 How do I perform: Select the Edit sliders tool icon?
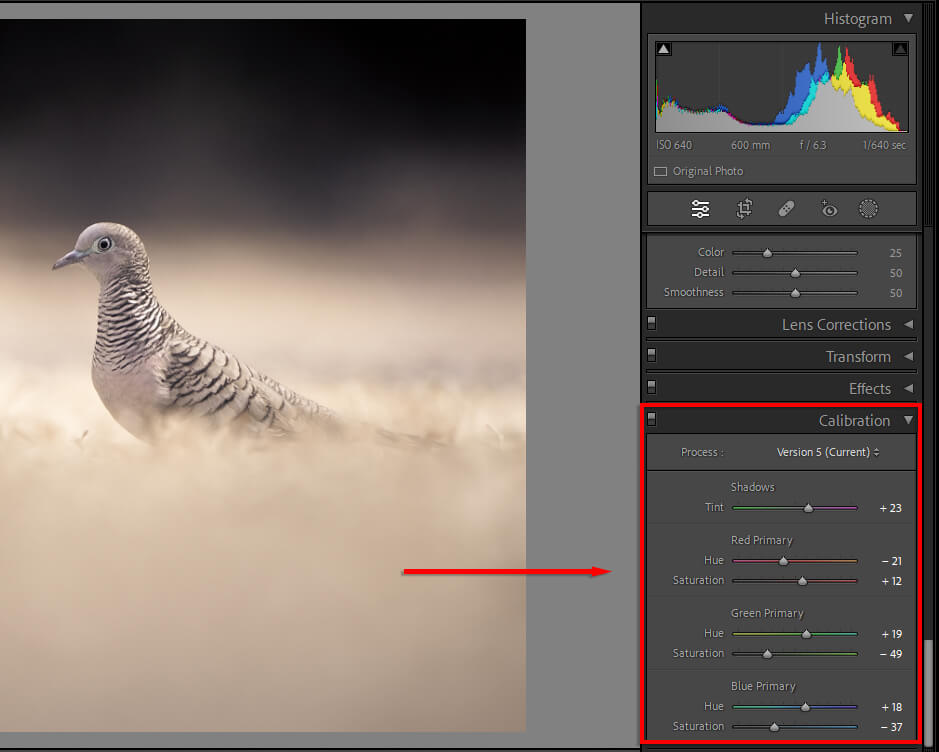[700, 209]
